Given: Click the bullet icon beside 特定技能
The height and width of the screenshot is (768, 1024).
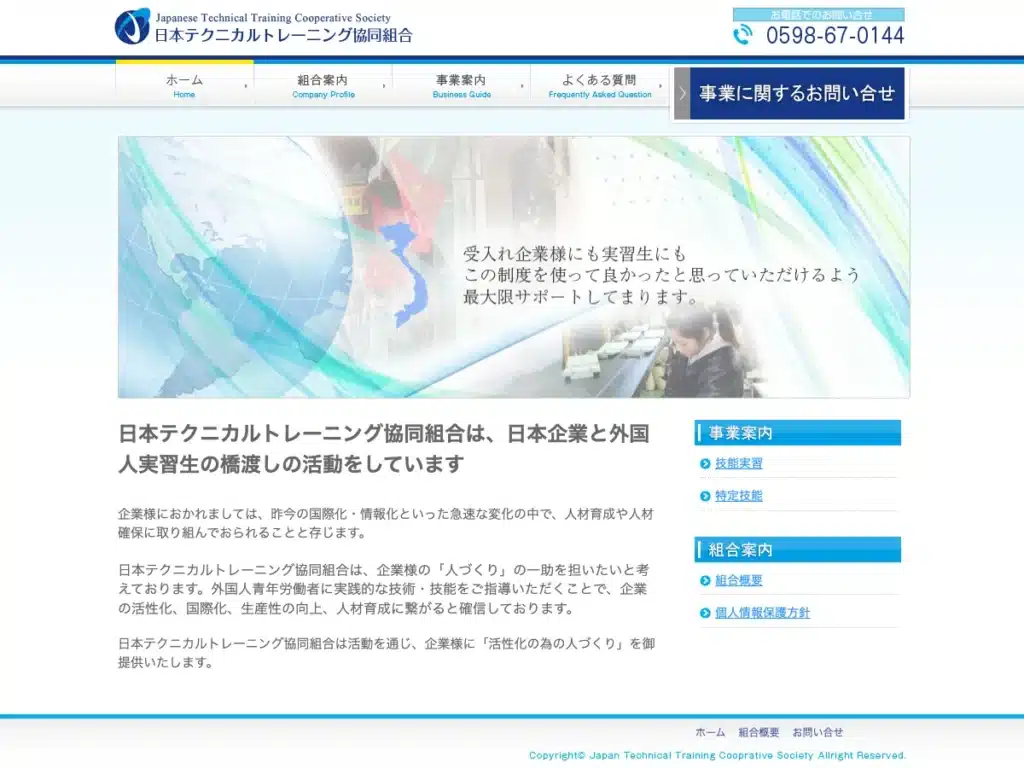Looking at the screenshot, I should click(x=705, y=496).
